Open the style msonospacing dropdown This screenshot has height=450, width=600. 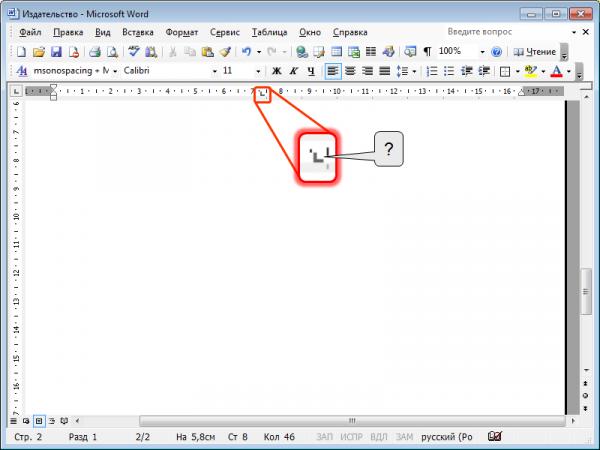point(115,72)
